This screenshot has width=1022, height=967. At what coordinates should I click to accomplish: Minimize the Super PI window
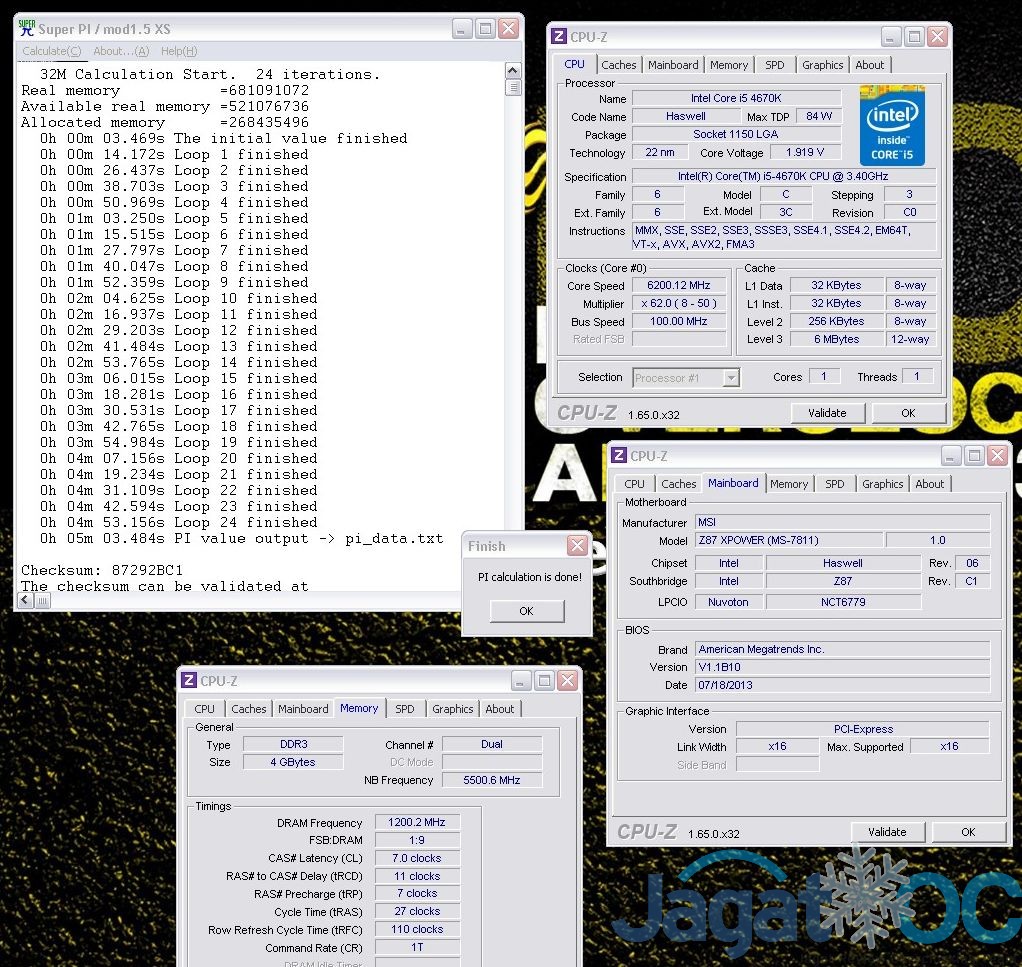pyautogui.click(x=461, y=29)
